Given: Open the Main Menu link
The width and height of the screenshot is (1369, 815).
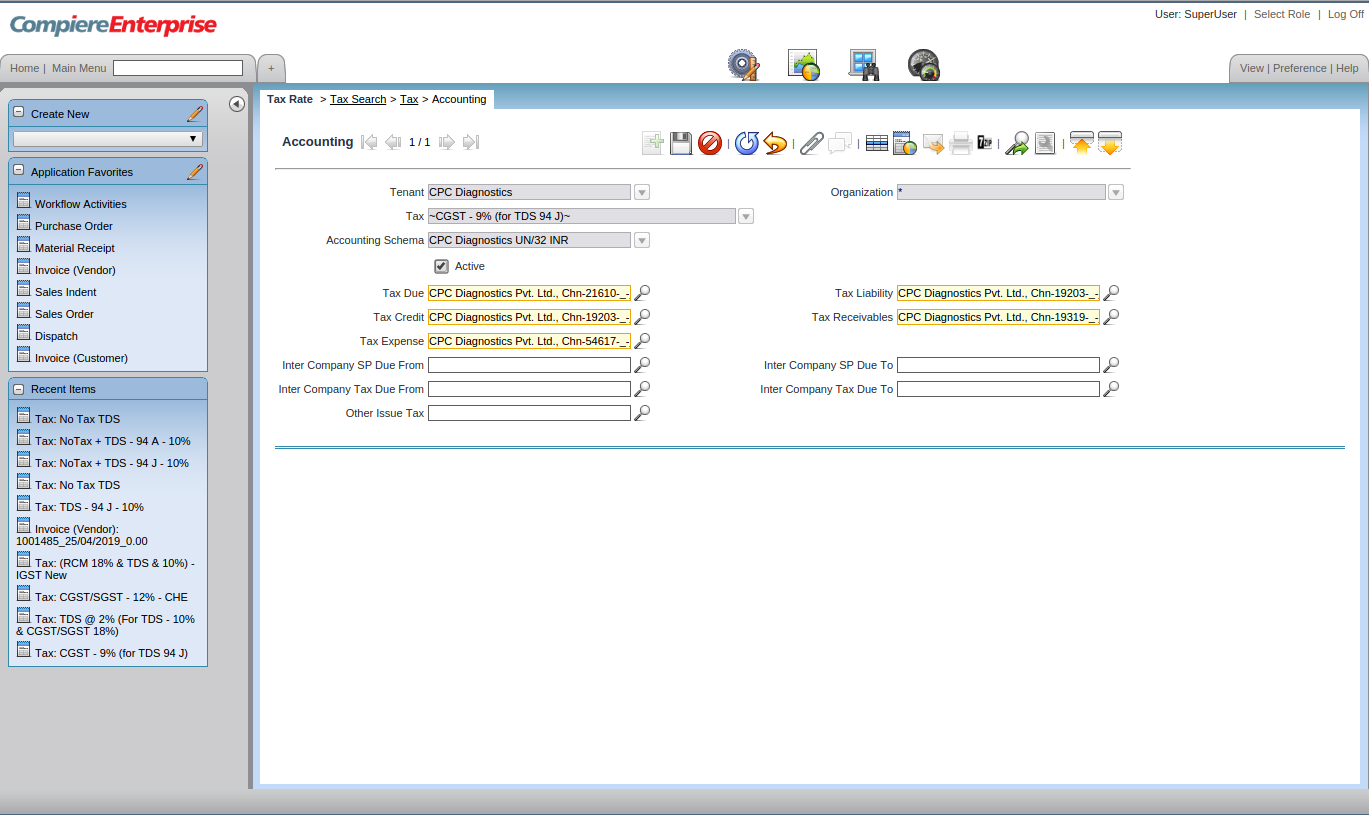Looking at the screenshot, I should pyautogui.click(x=79, y=68).
